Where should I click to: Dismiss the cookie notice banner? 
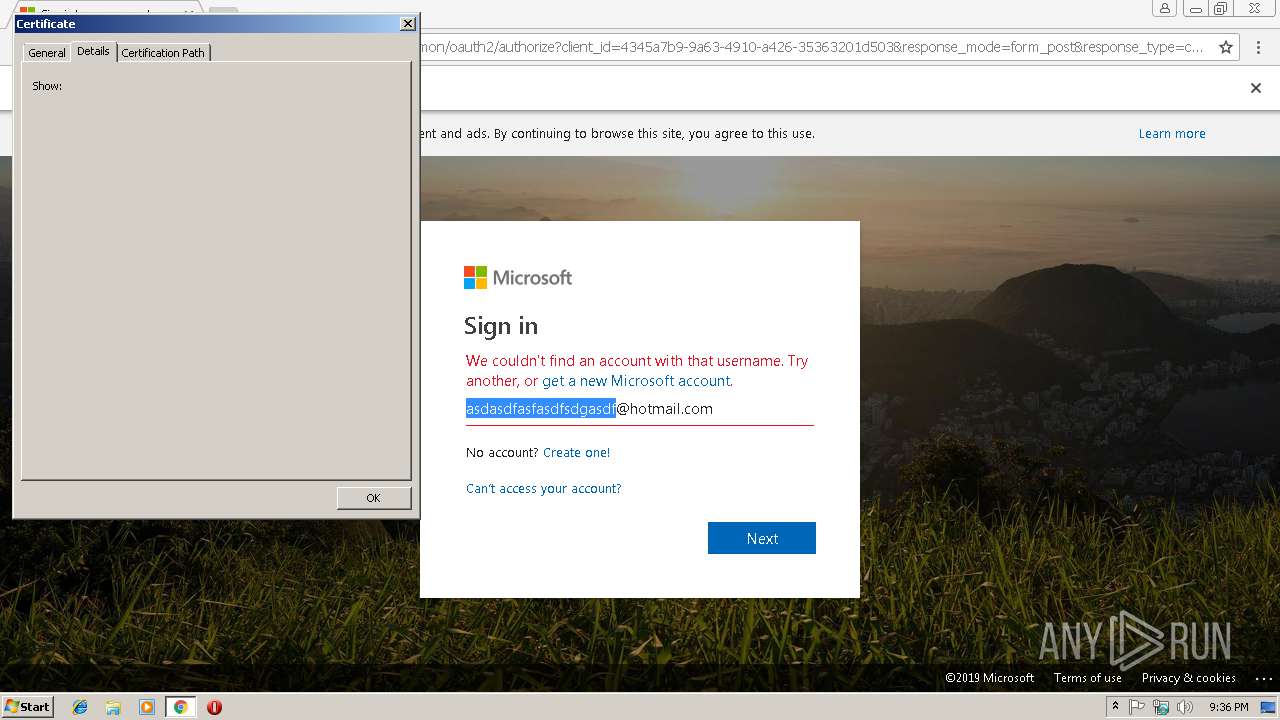tap(1256, 88)
